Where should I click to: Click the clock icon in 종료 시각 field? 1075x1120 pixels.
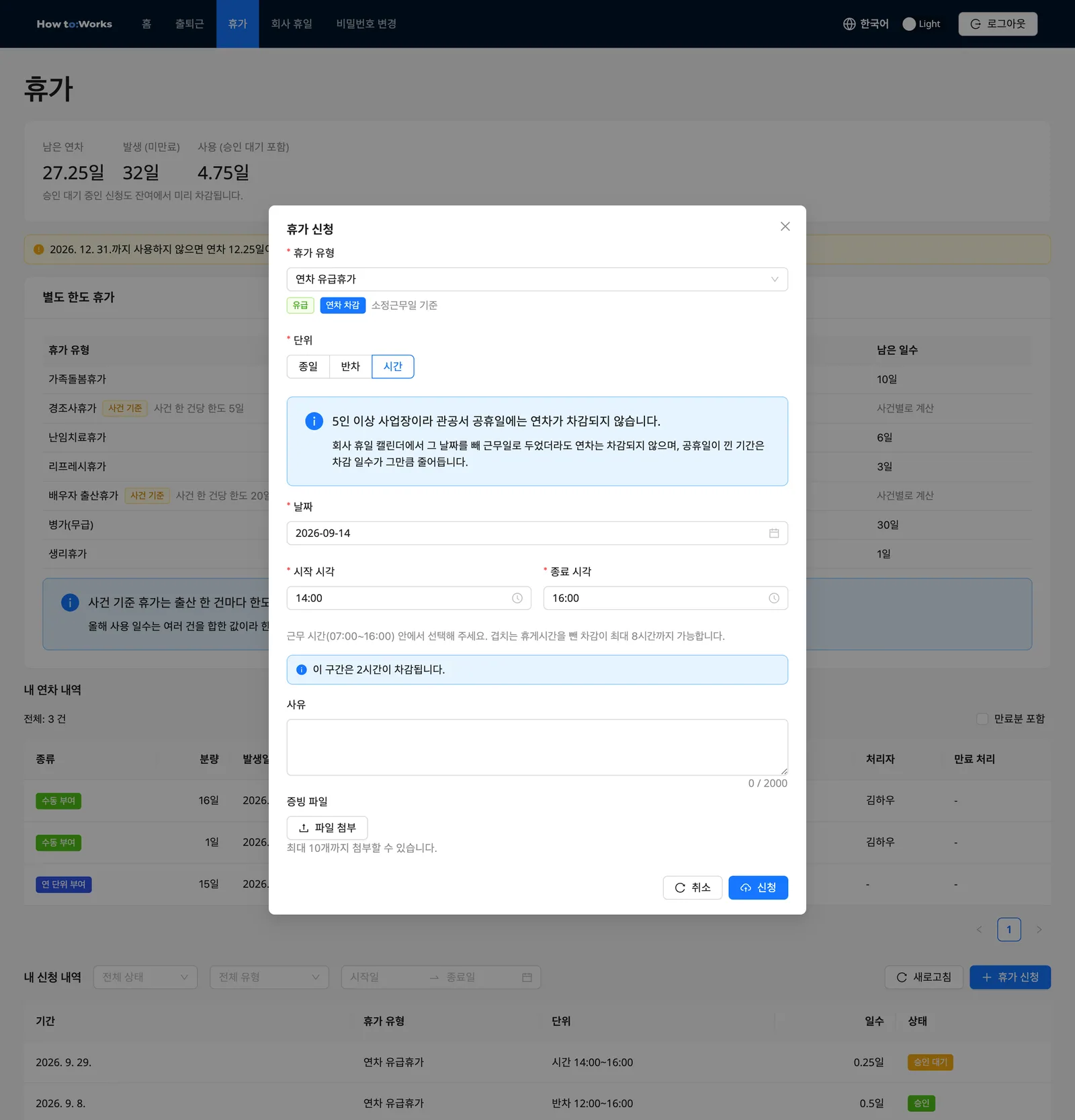(774, 598)
